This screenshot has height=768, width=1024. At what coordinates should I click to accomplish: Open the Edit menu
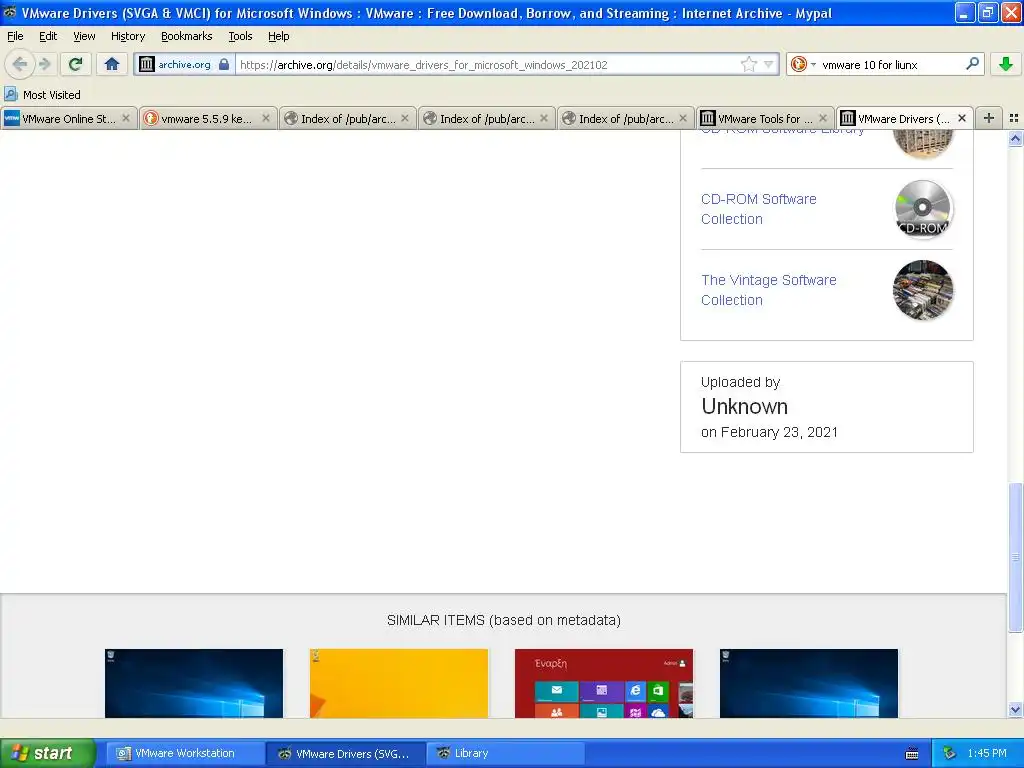[x=48, y=37]
